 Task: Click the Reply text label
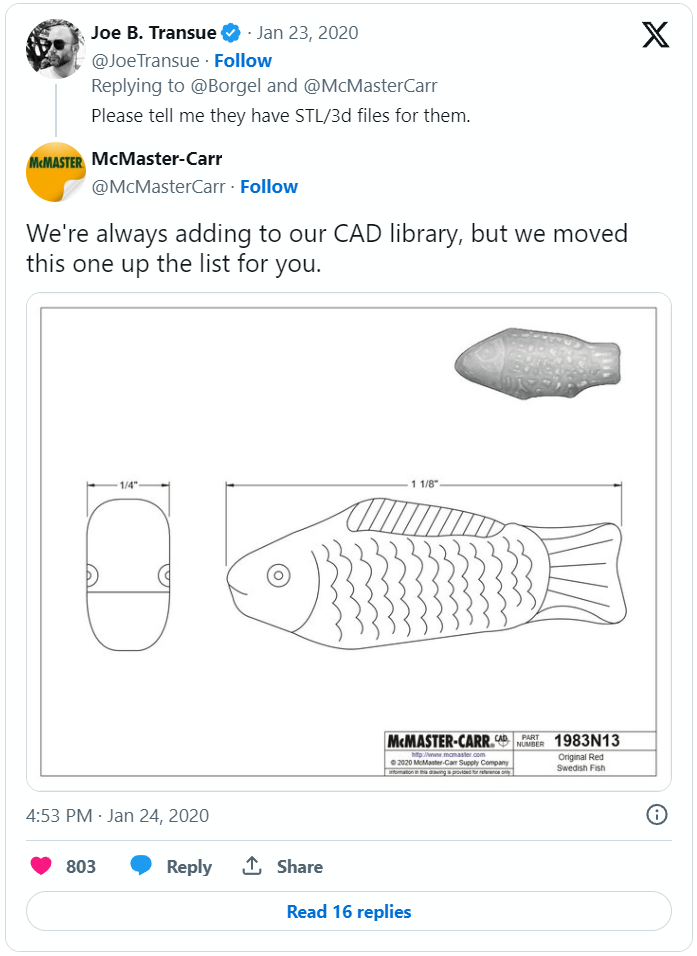189,867
